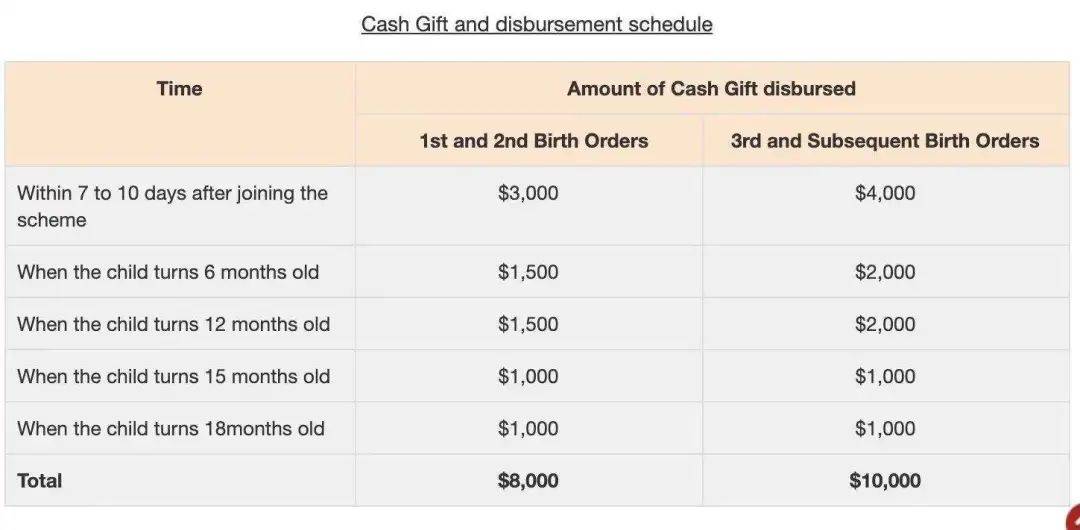1080x530 pixels.
Task: Select the Amount of Cash Gift disbursed header
Action: [711, 89]
